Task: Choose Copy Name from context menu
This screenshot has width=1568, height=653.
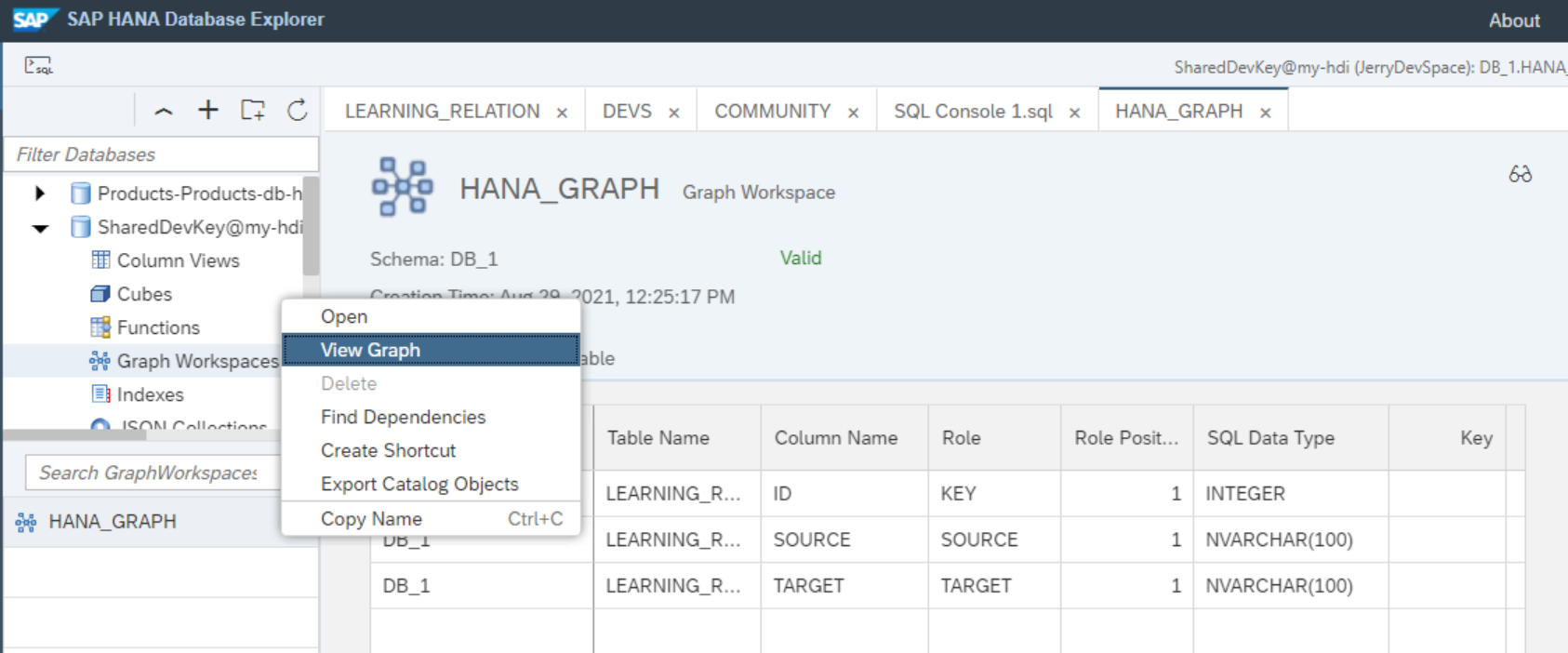Action: pyautogui.click(x=431, y=519)
